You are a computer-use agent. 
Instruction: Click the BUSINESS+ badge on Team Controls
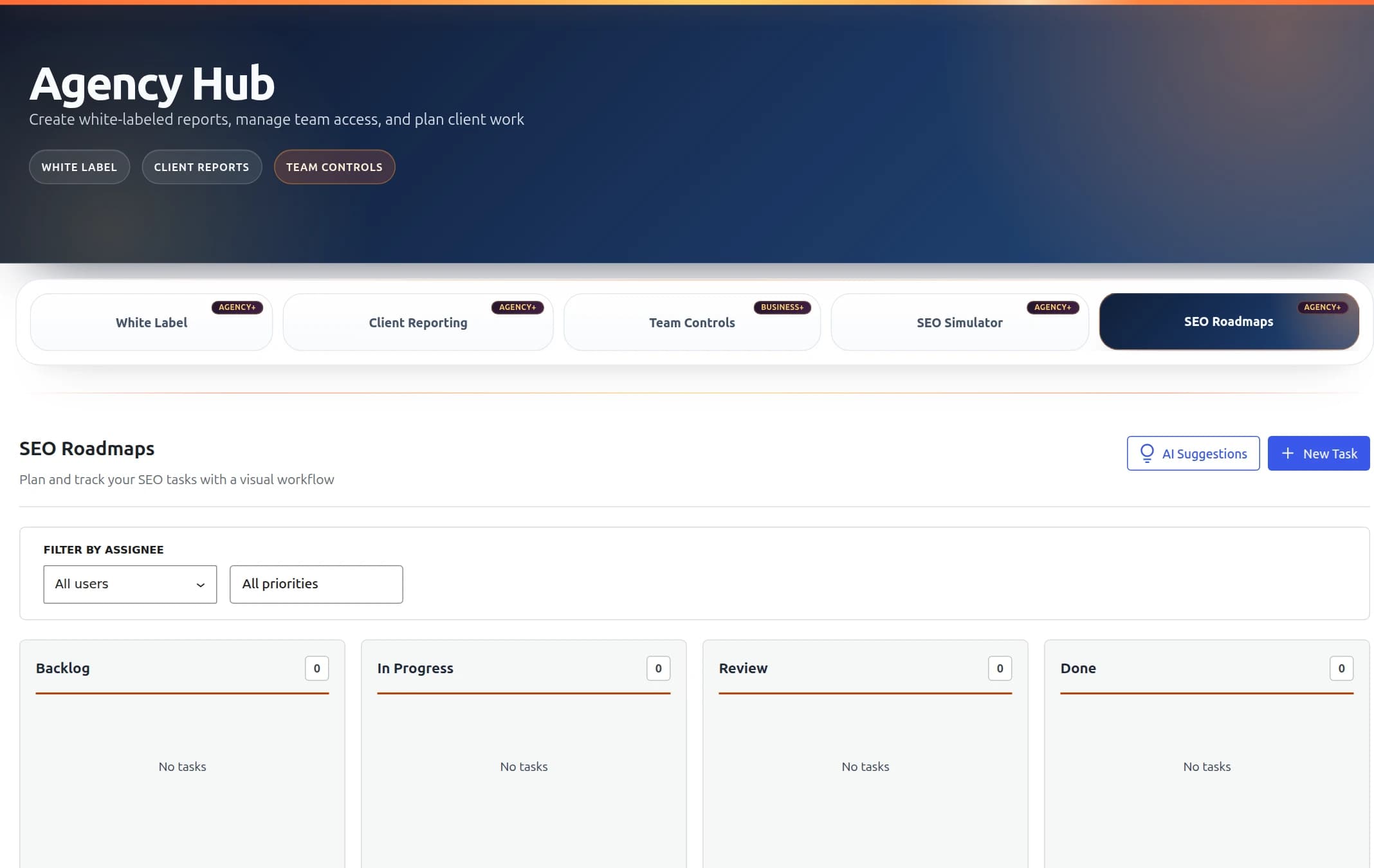point(782,307)
